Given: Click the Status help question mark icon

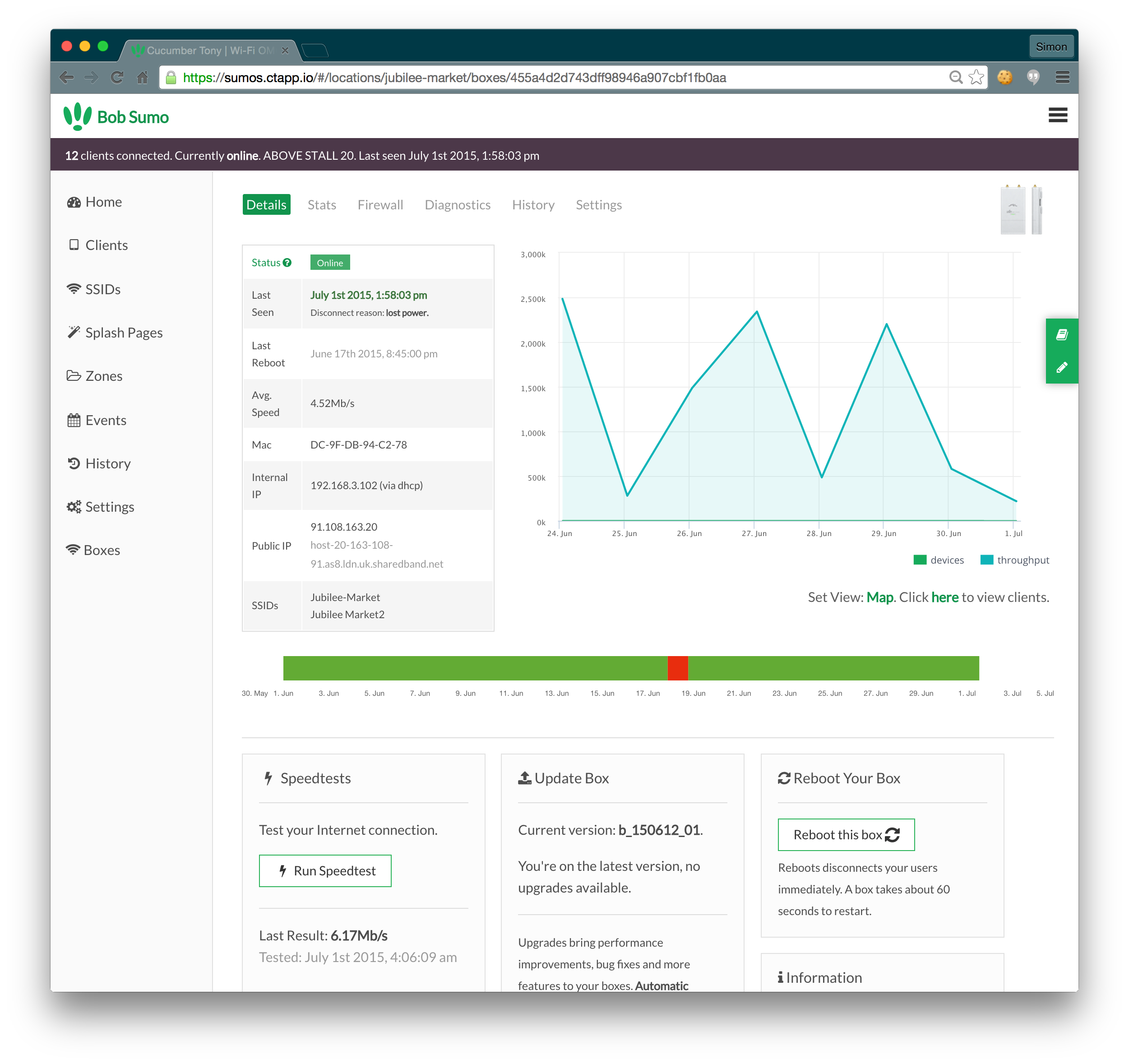Looking at the screenshot, I should [x=287, y=262].
